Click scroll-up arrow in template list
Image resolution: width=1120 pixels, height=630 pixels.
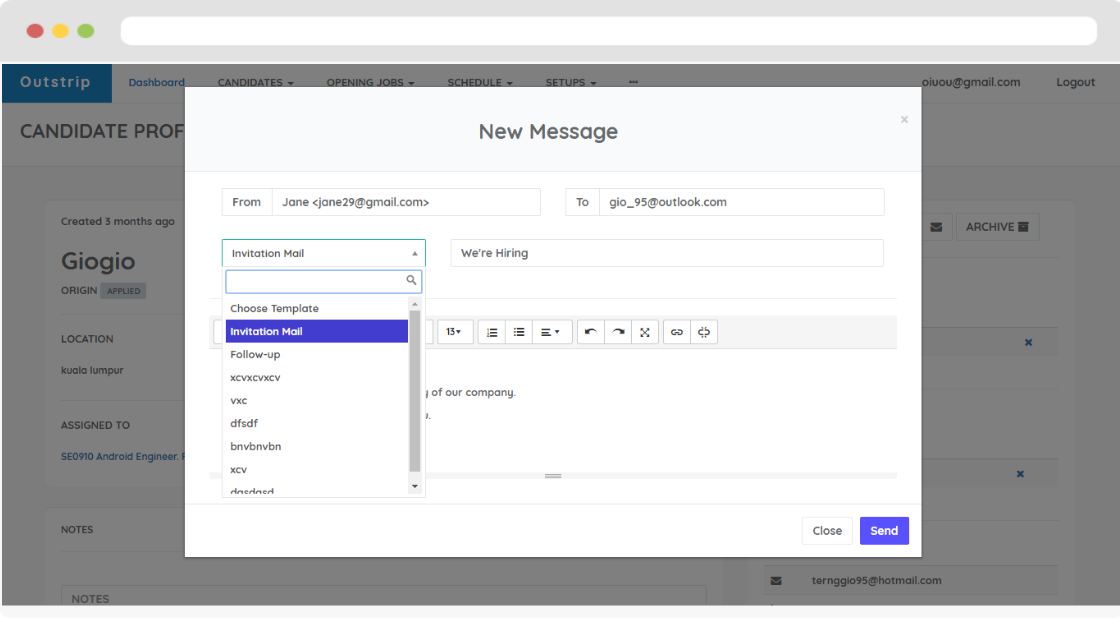(415, 304)
